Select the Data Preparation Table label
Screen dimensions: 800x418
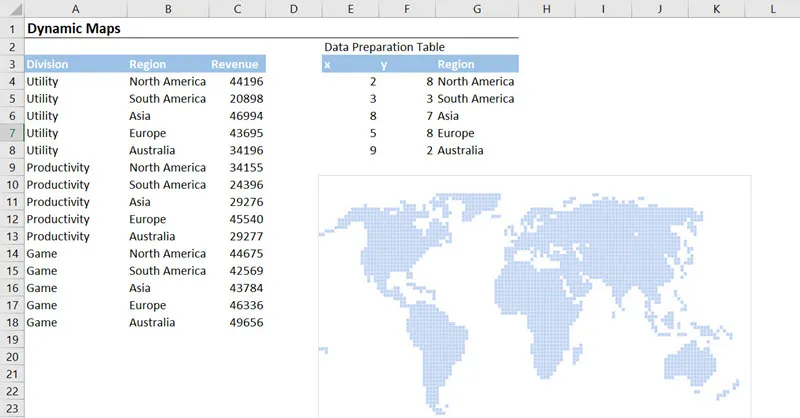(385, 47)
